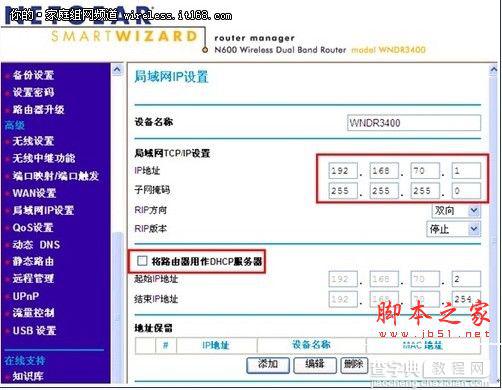Toggle 将路由器用作DHCP服务器 checkbox

[x=142, y=261]
